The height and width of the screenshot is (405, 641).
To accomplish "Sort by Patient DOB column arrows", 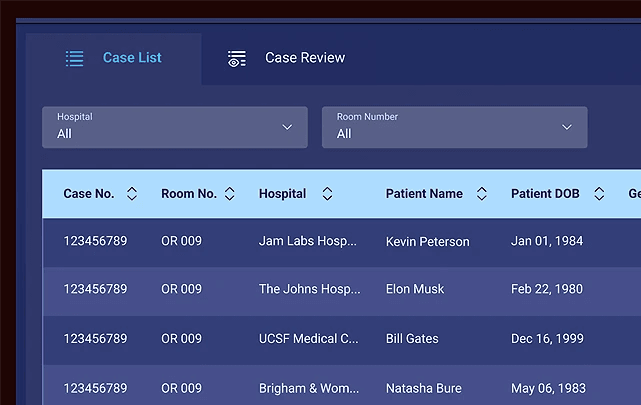I will (x=599, y=194).
